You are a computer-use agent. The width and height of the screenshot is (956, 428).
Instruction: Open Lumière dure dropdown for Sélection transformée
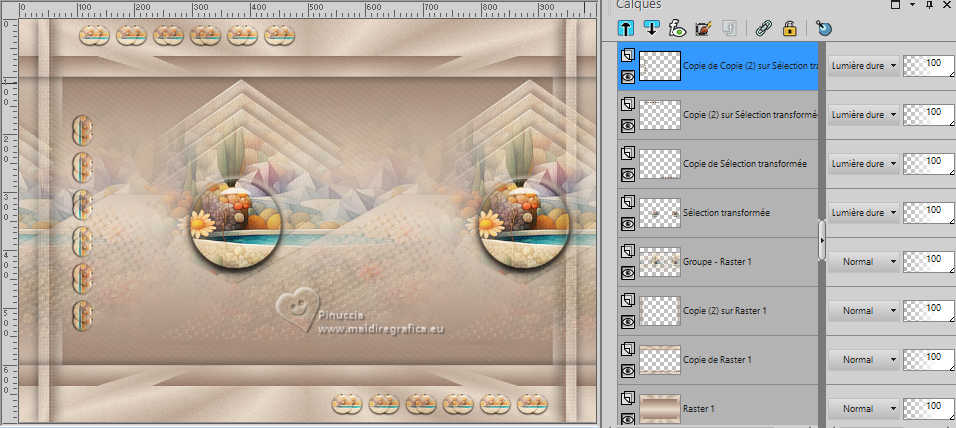tap(863, 213)
